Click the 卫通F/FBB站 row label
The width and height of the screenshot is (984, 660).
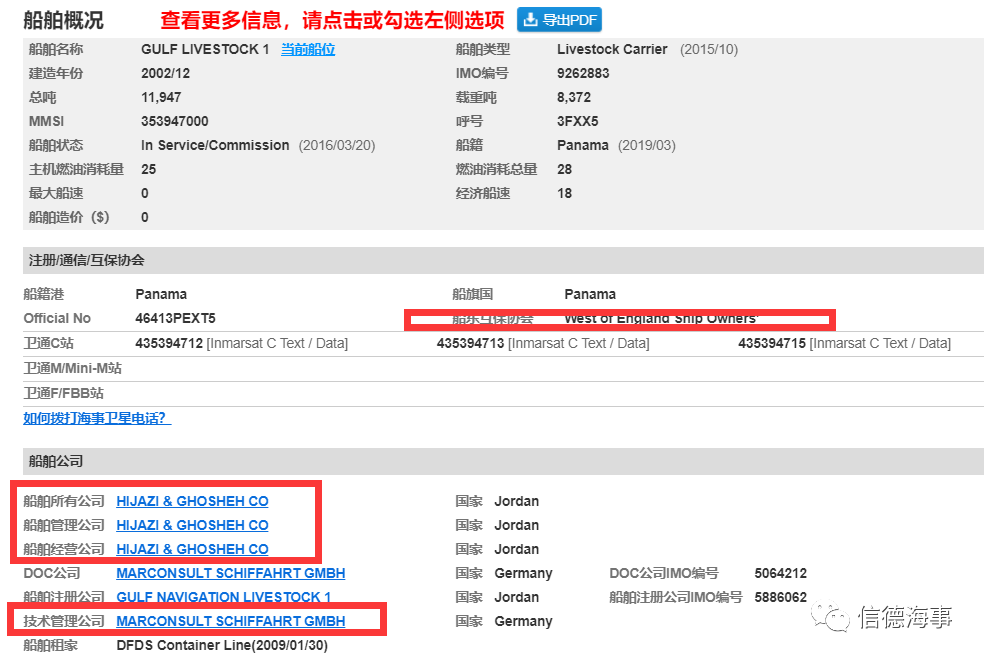(63, 393)
